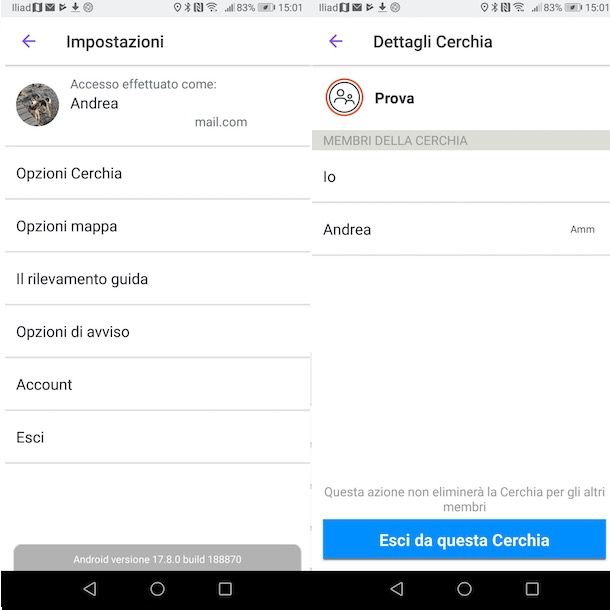Tap recent apps square on right phone

click(x=532, y=589)
